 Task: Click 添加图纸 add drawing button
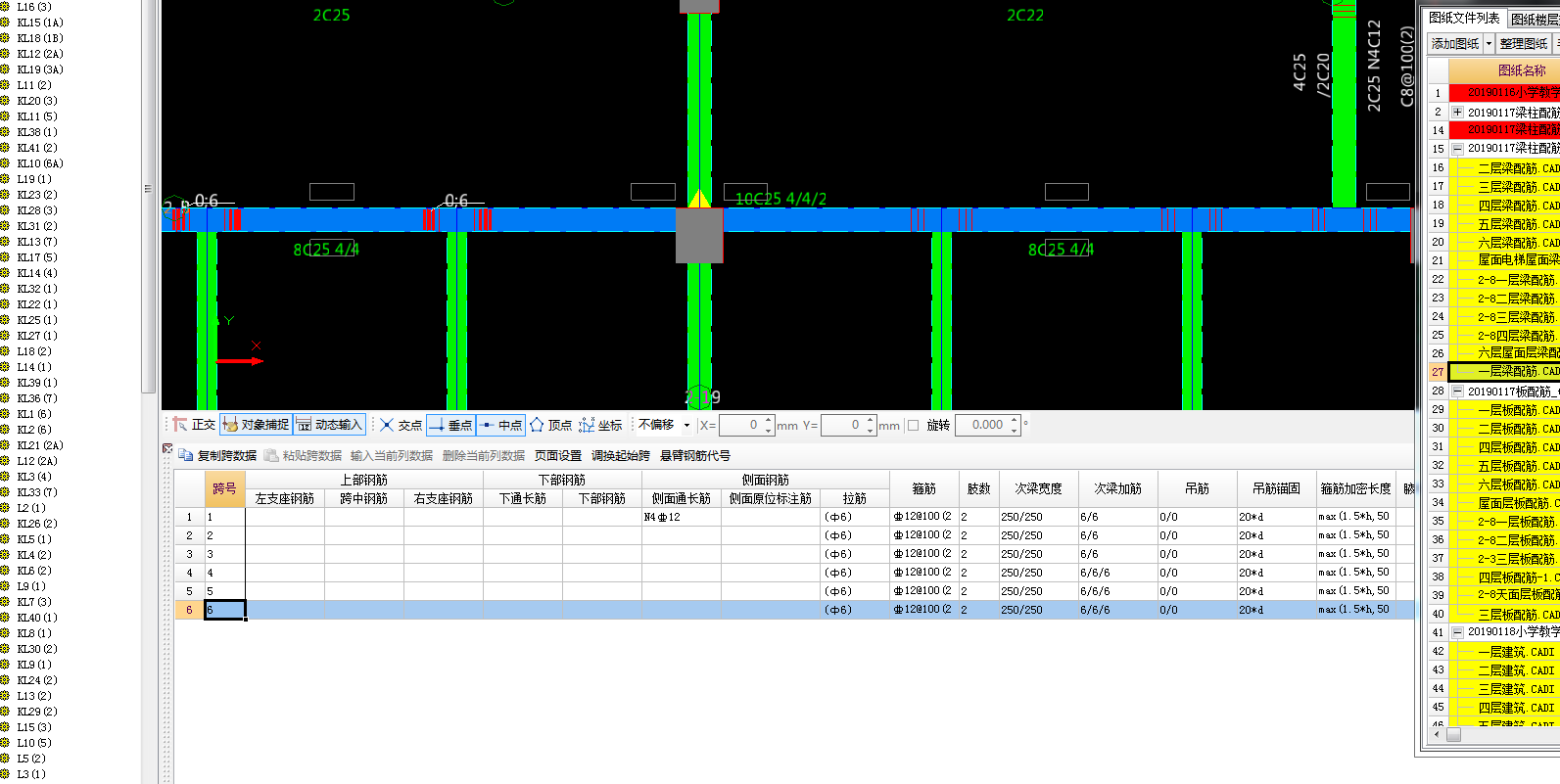pos(1455,43)
